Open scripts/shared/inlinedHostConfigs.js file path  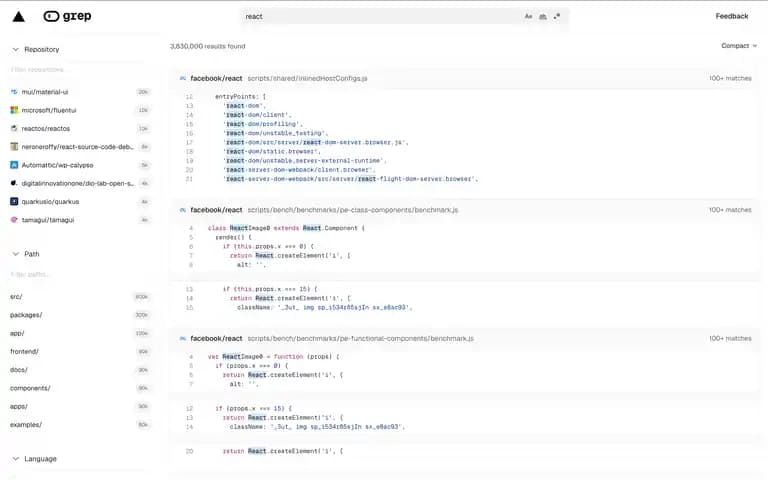click(x=307, y=78)
